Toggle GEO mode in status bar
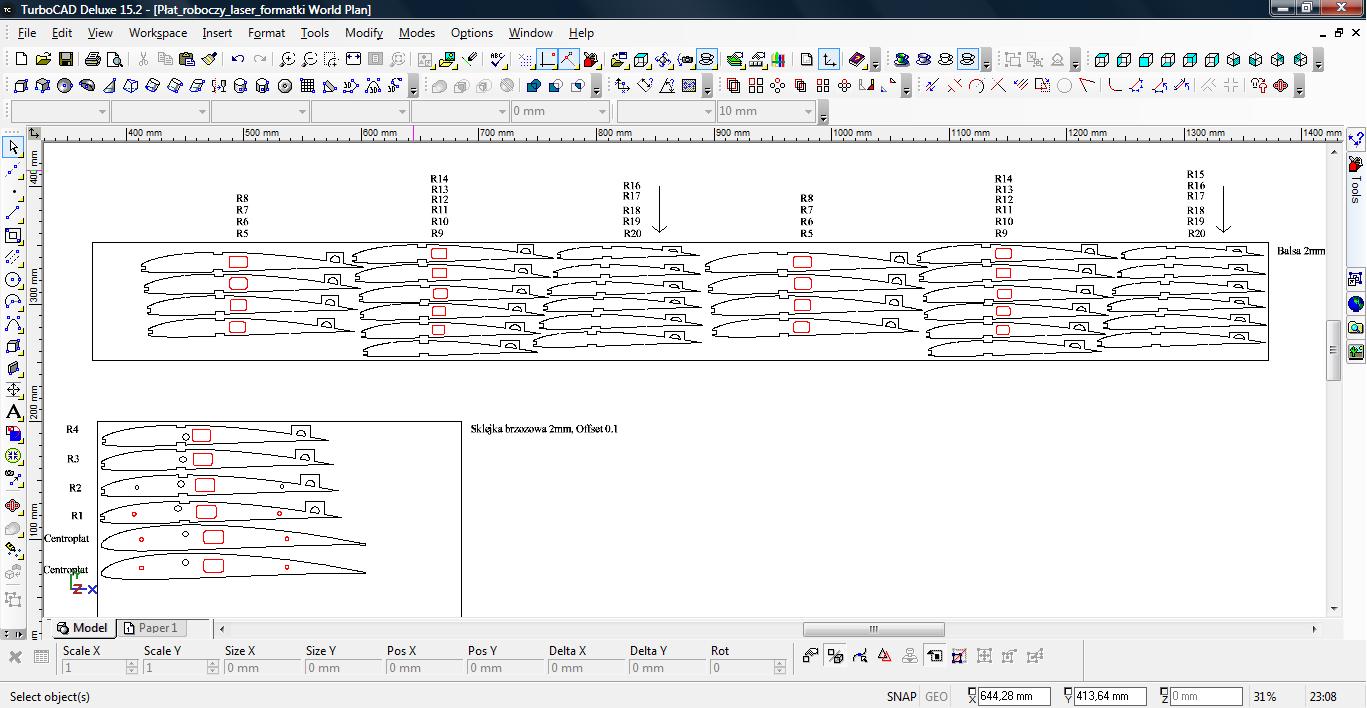1367x708 pixels. tap(936, 697)
